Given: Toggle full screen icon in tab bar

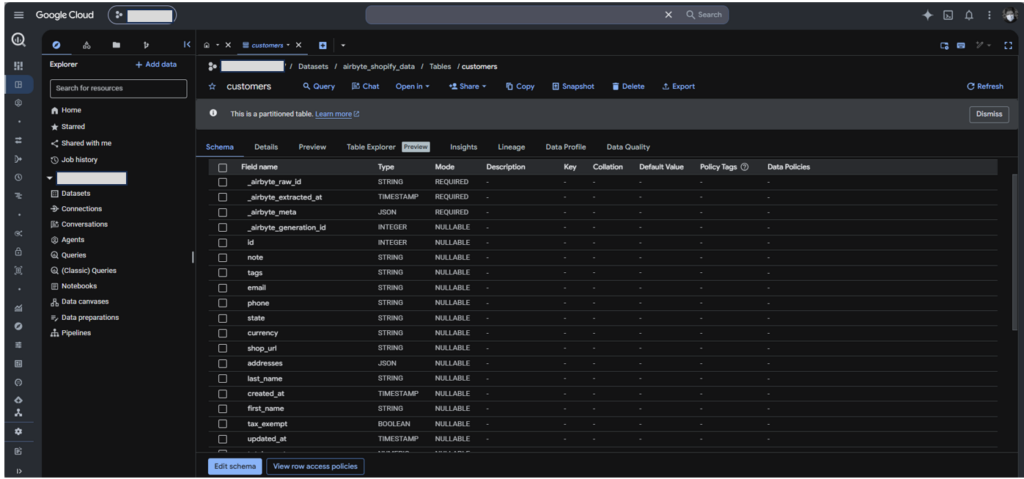Looking at the screenshot, I should 1008,45.
